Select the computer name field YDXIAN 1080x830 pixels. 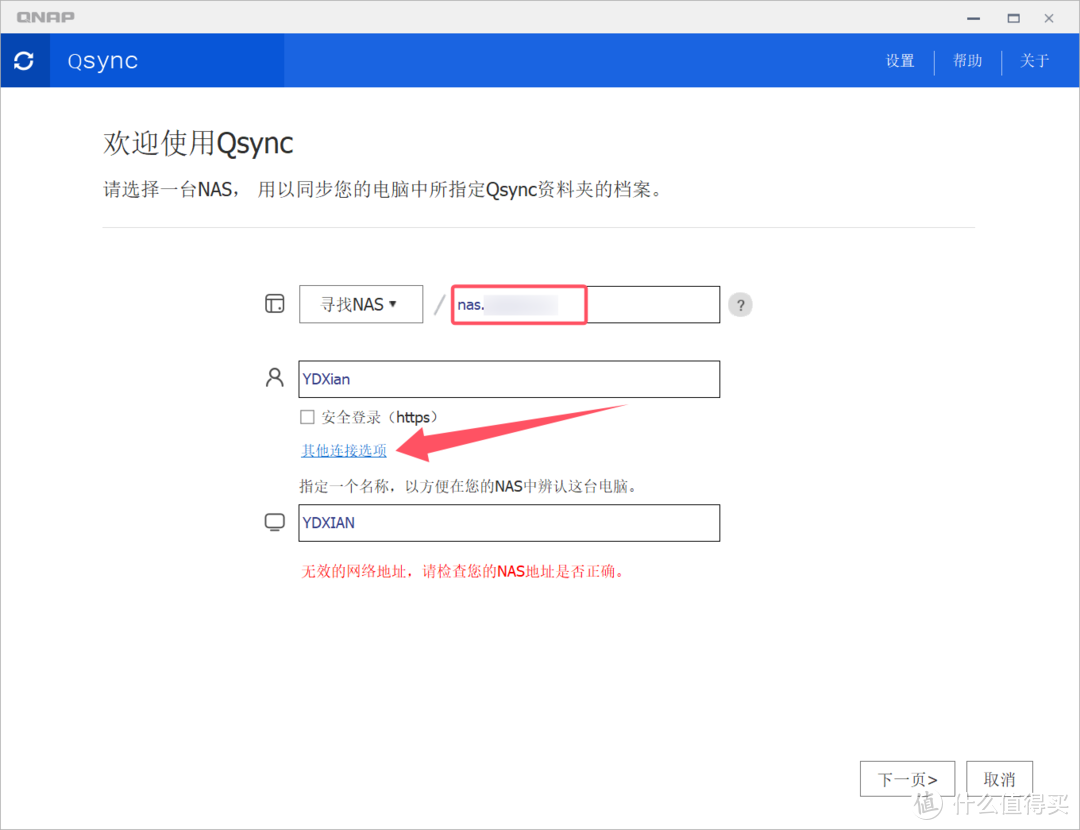[509, 523]
